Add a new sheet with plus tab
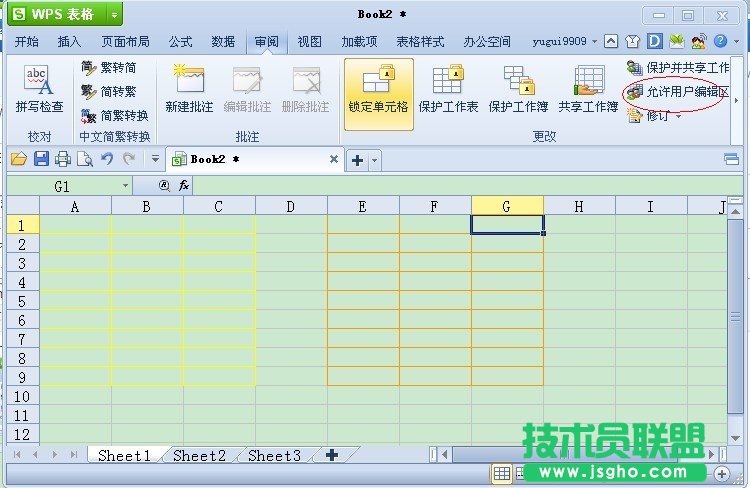Image resolution: width=750 pixels, height=488 pixels. pyautogui.click(x=331, y=455)
